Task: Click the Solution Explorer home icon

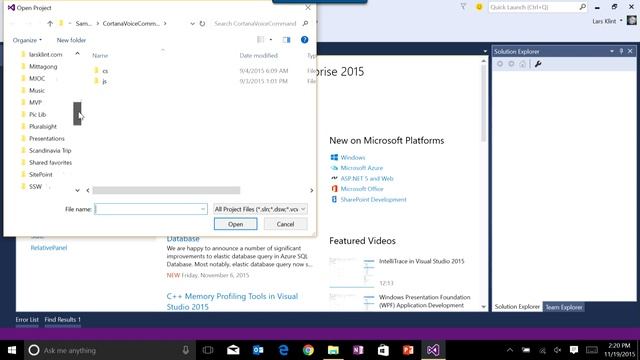Action: click(x=522, y=64)
